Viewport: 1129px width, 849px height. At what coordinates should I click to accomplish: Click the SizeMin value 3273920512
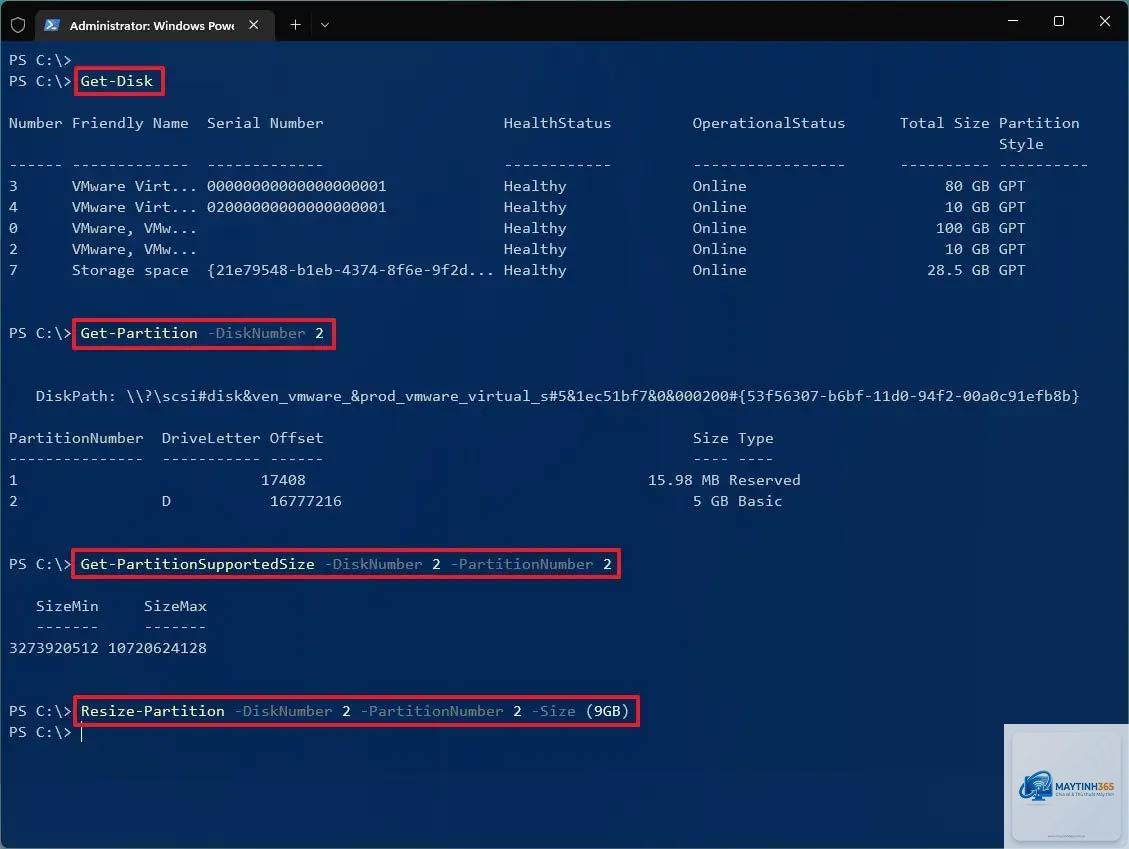click(54, 648)
